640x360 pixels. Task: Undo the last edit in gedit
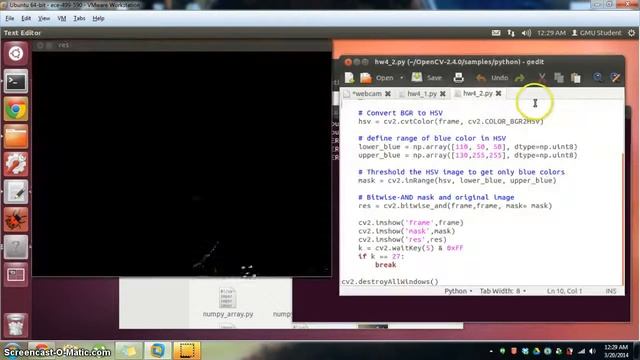click(492, 78)
